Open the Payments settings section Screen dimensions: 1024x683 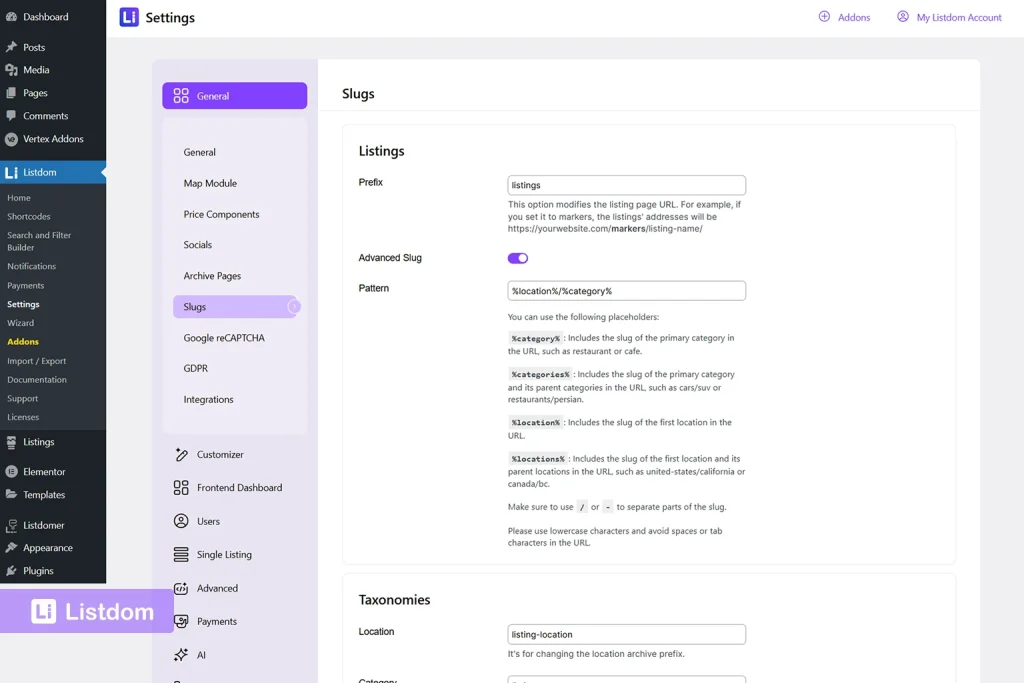tap(215, 621)
